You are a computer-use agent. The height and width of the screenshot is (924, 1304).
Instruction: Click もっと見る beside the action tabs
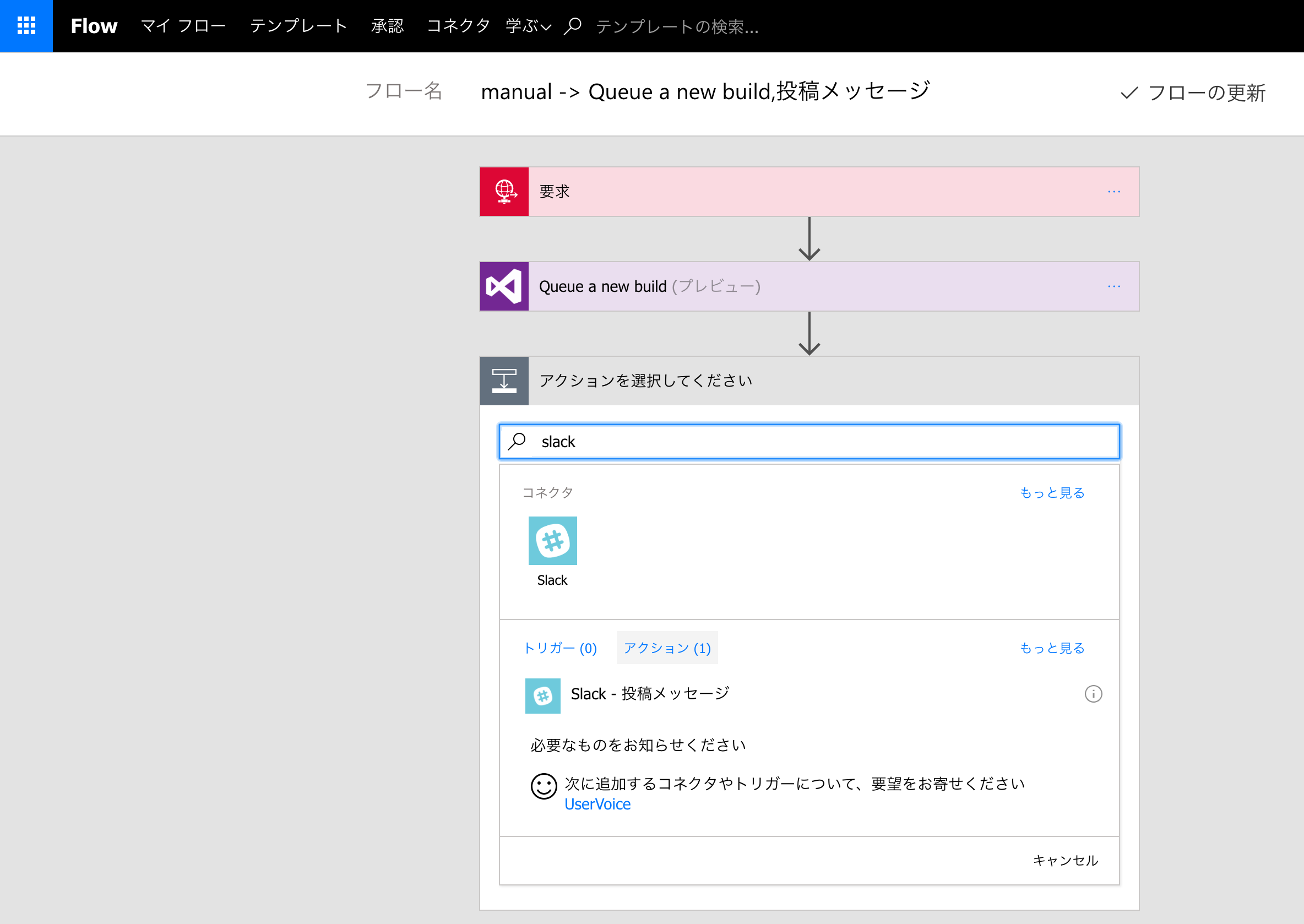[x=1052, y=648]
